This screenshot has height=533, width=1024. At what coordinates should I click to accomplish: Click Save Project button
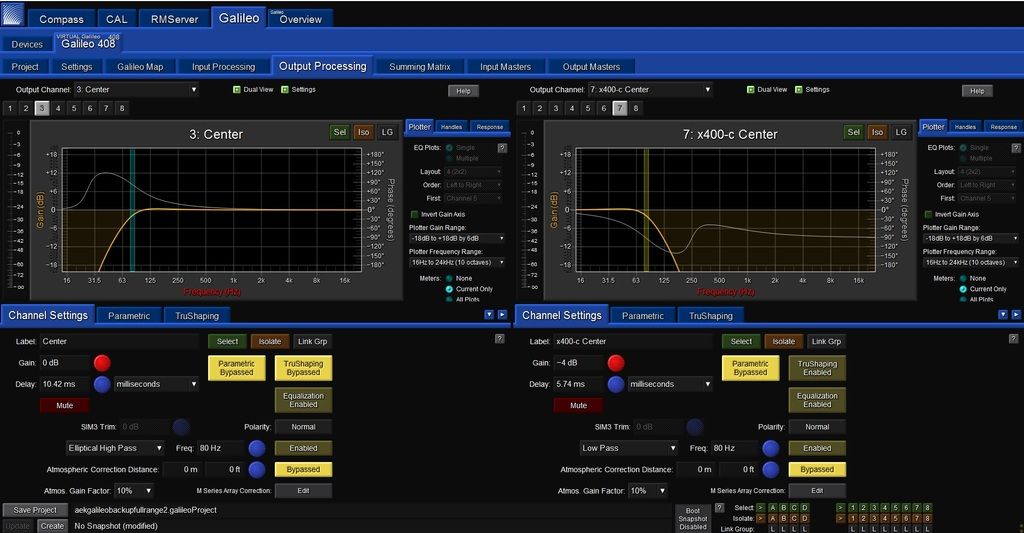pyautogui.click(x=35, y=510)
